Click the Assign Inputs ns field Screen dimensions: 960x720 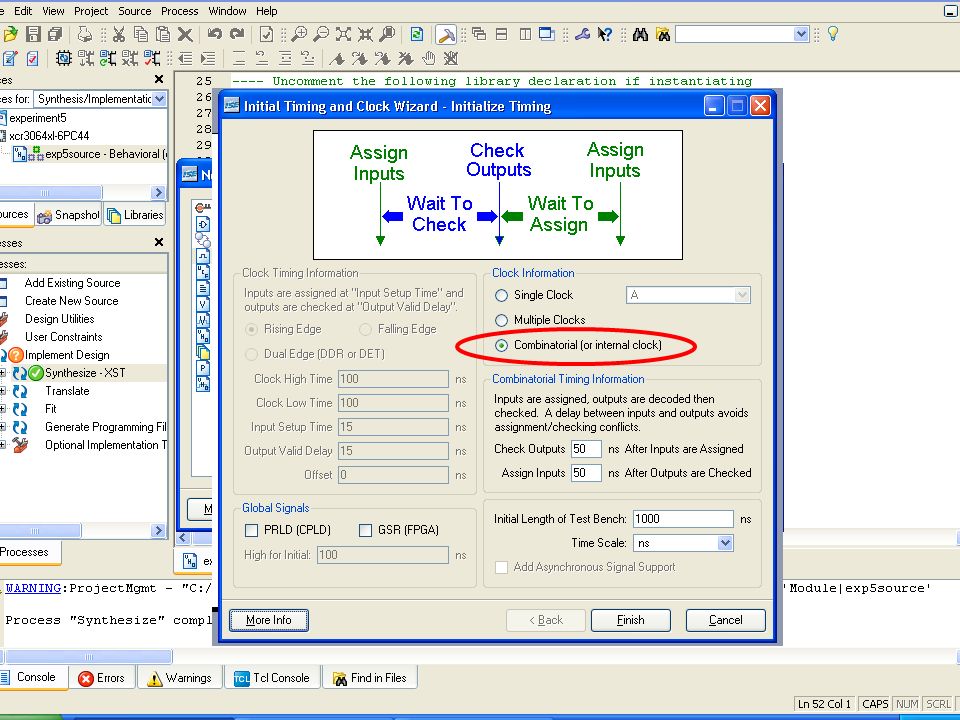586,473
